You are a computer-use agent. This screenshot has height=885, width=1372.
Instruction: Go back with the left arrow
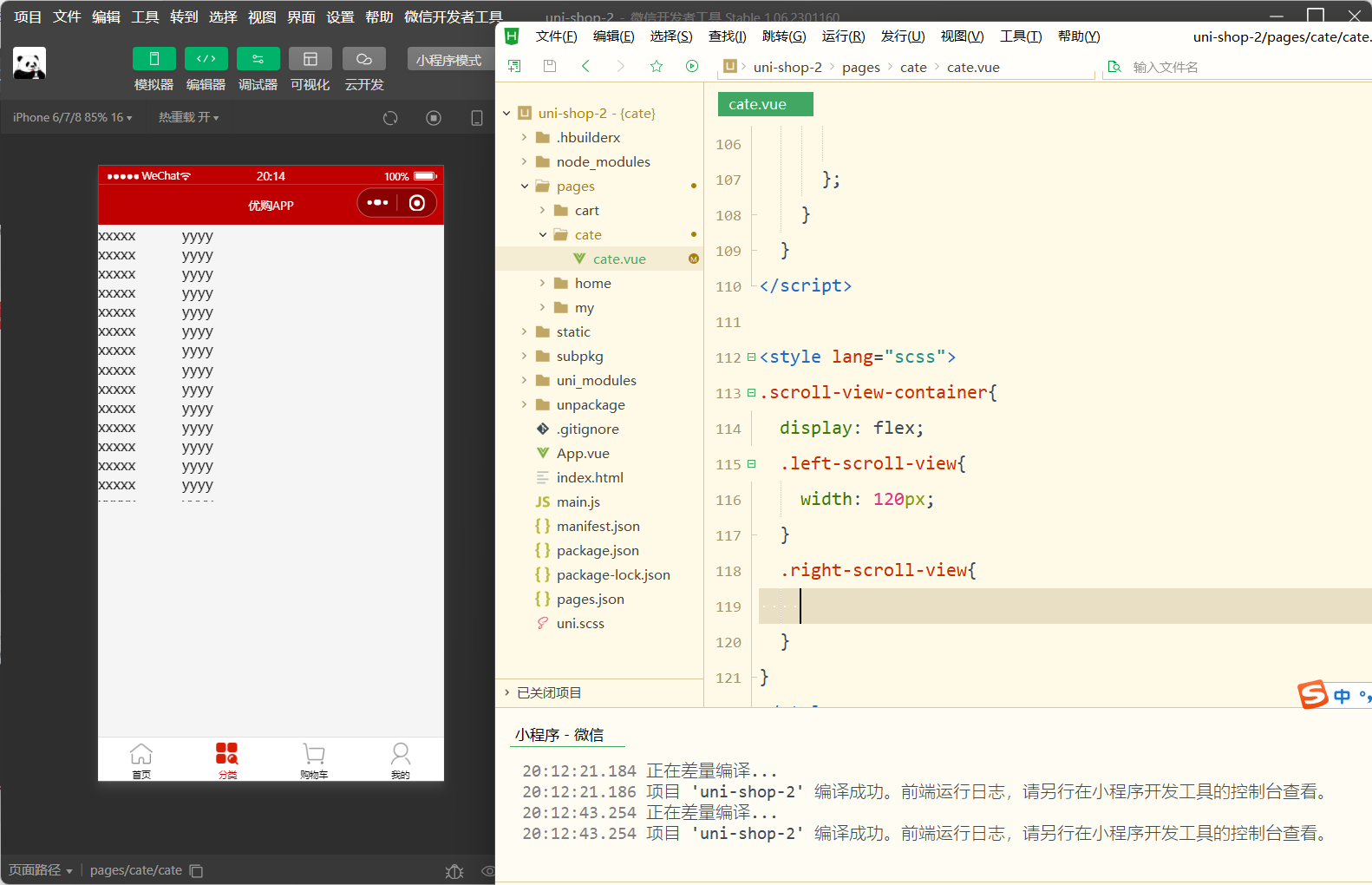coord(585,66)
